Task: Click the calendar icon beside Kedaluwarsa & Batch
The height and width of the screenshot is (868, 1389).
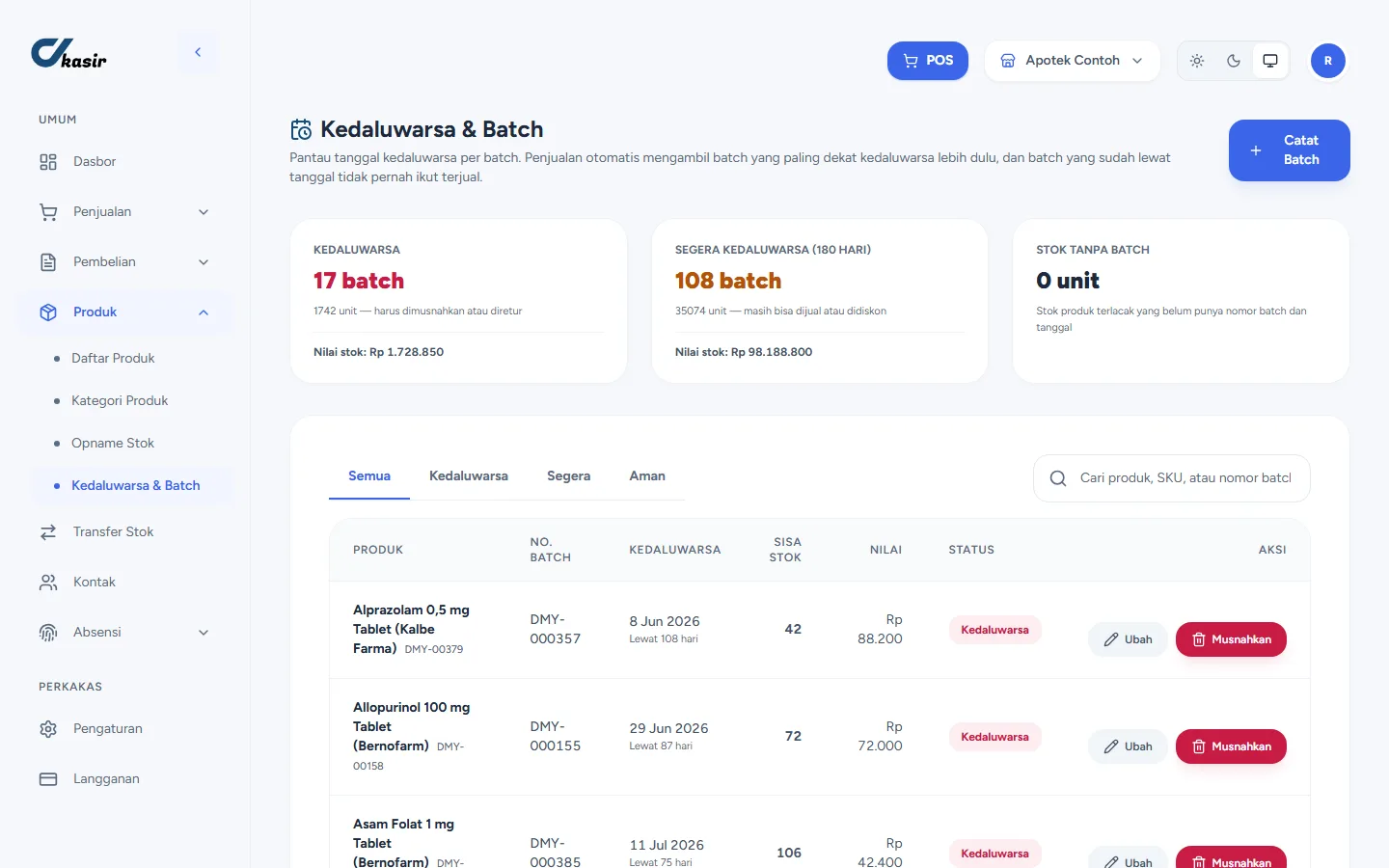Action: (x=301, y=129)
